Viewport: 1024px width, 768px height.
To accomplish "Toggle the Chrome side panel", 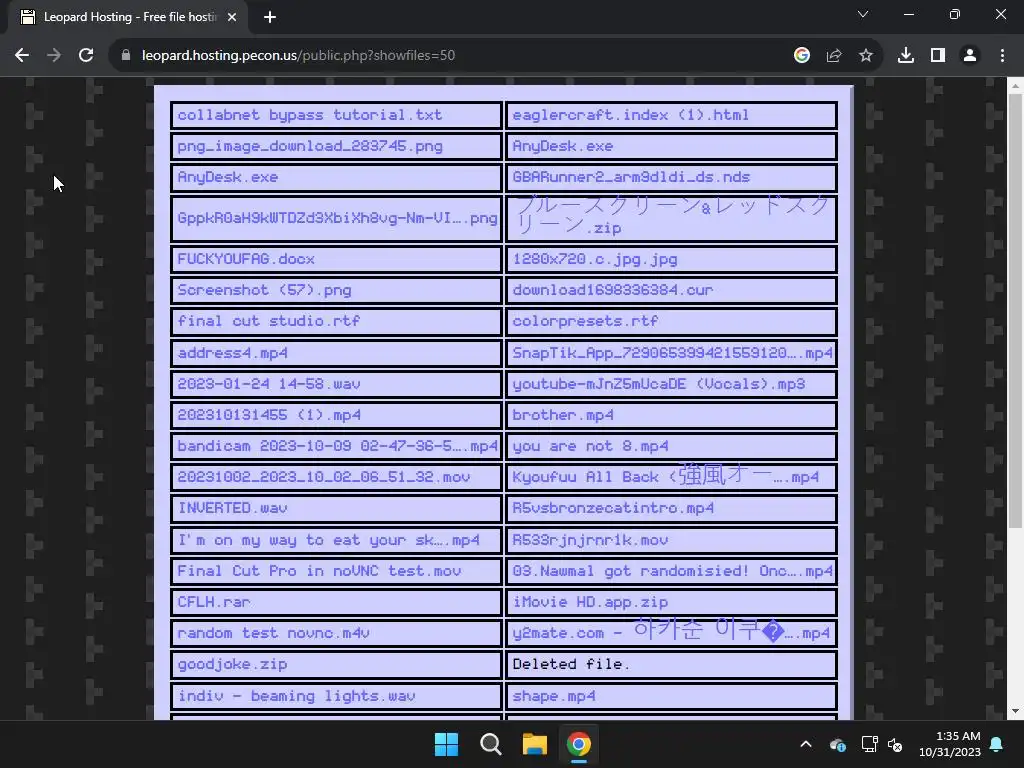I will click(938, 56).
